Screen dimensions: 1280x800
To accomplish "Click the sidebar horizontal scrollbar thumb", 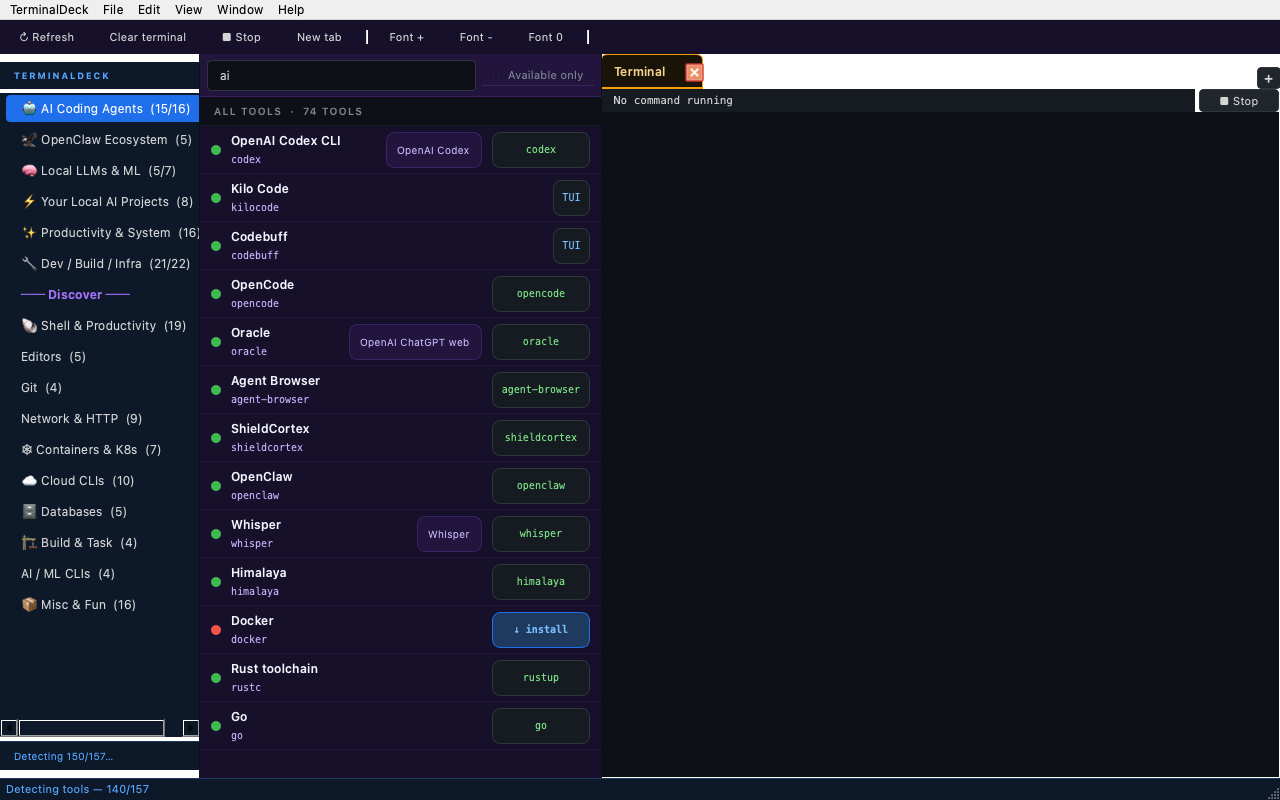I will click(x=91, y=728).
